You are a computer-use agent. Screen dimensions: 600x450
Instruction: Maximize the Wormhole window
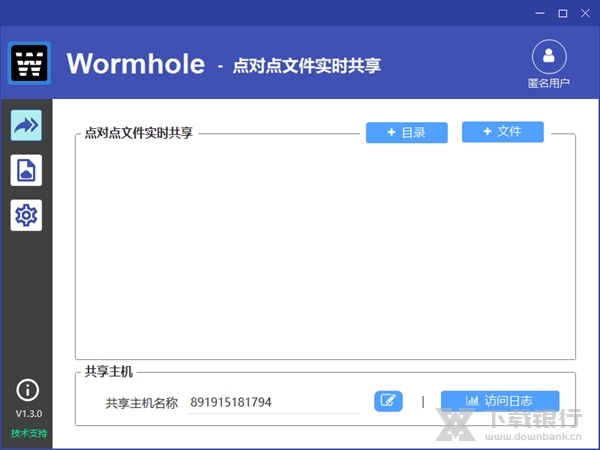562,13
